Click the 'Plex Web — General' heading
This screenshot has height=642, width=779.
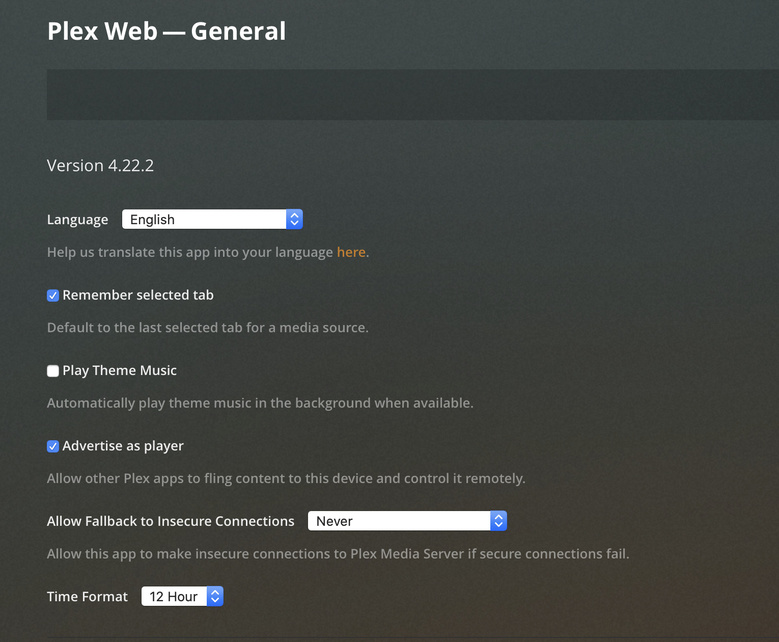coord(166,32)
